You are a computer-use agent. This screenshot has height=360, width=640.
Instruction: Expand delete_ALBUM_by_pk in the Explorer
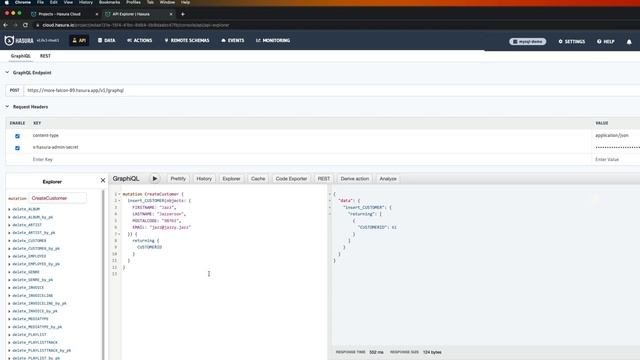pos(32,217)
